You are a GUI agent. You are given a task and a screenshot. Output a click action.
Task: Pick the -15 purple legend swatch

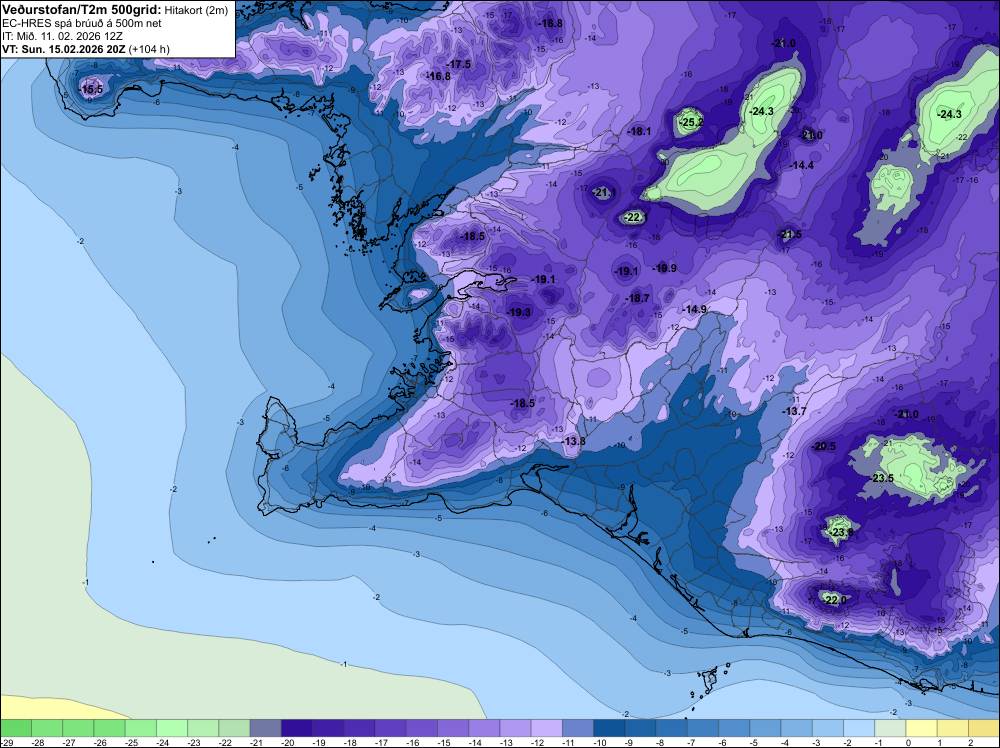pyautogui.click(x=453, y=728)
